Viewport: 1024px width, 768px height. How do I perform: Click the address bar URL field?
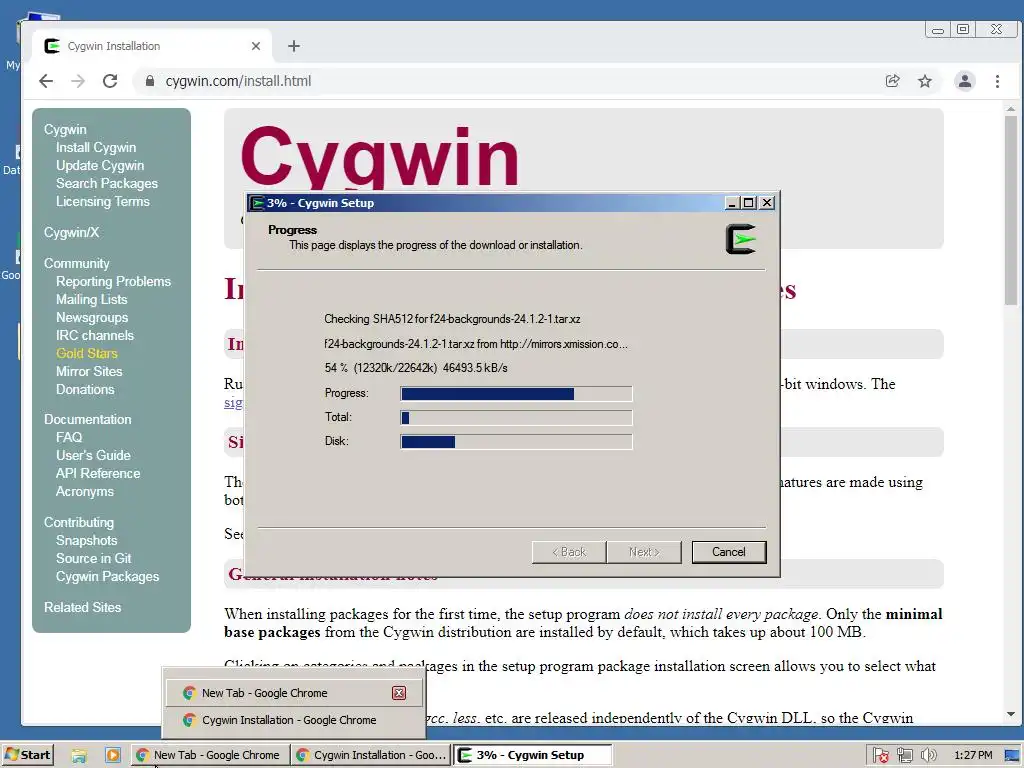(x=509, y=81)
